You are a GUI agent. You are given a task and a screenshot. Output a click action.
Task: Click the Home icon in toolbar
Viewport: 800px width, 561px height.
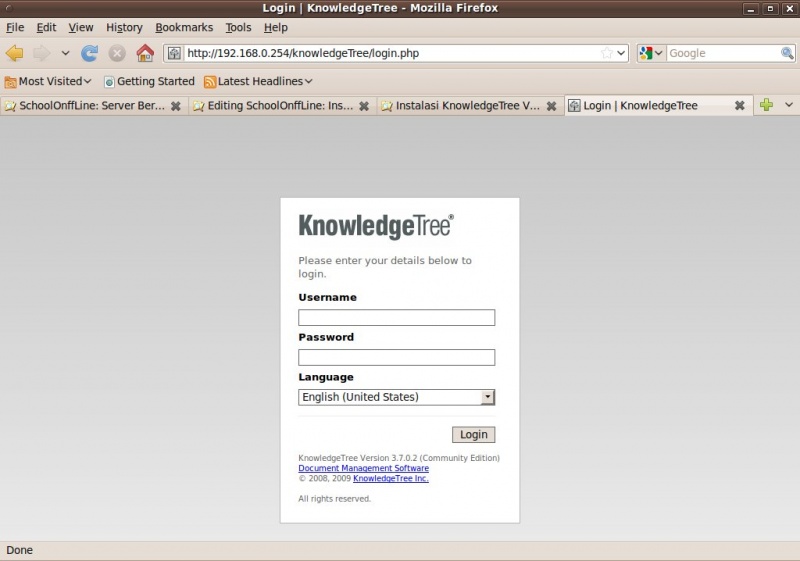[145, 53]
